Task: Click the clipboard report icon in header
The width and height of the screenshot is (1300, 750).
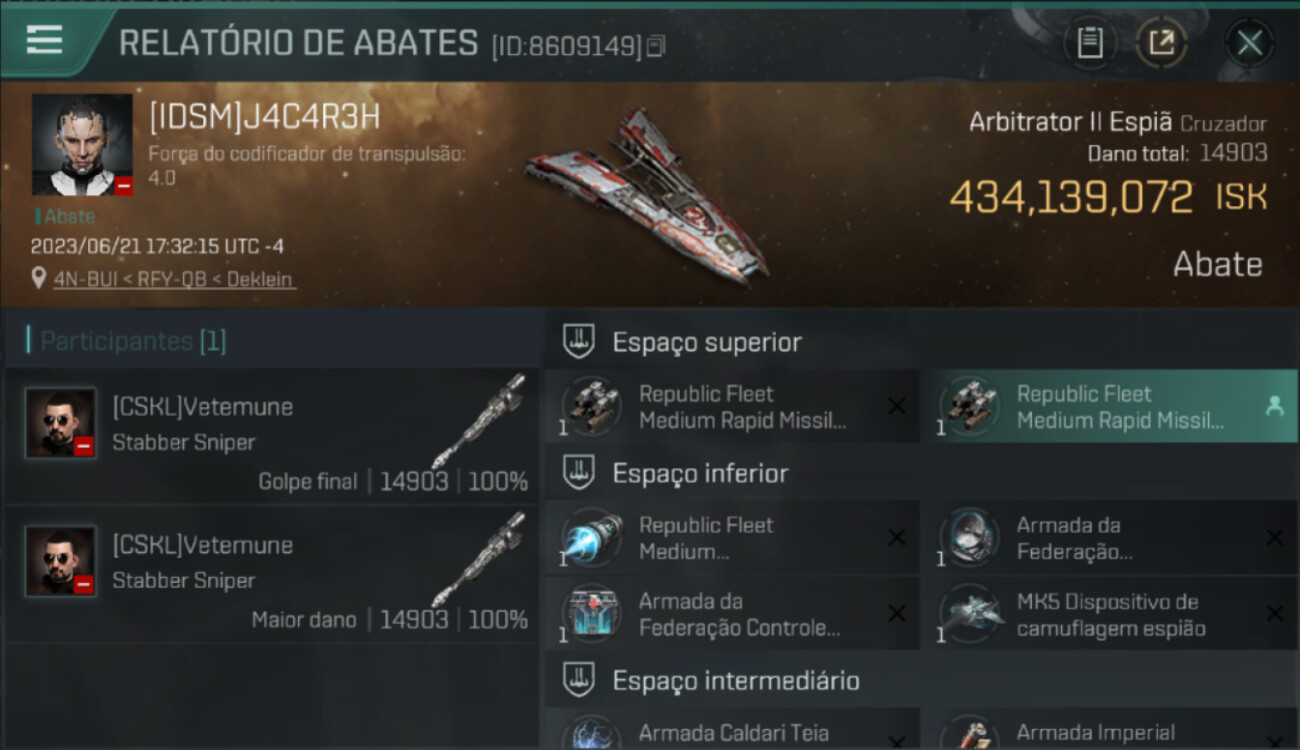Action: click(x=1090, y=43)
